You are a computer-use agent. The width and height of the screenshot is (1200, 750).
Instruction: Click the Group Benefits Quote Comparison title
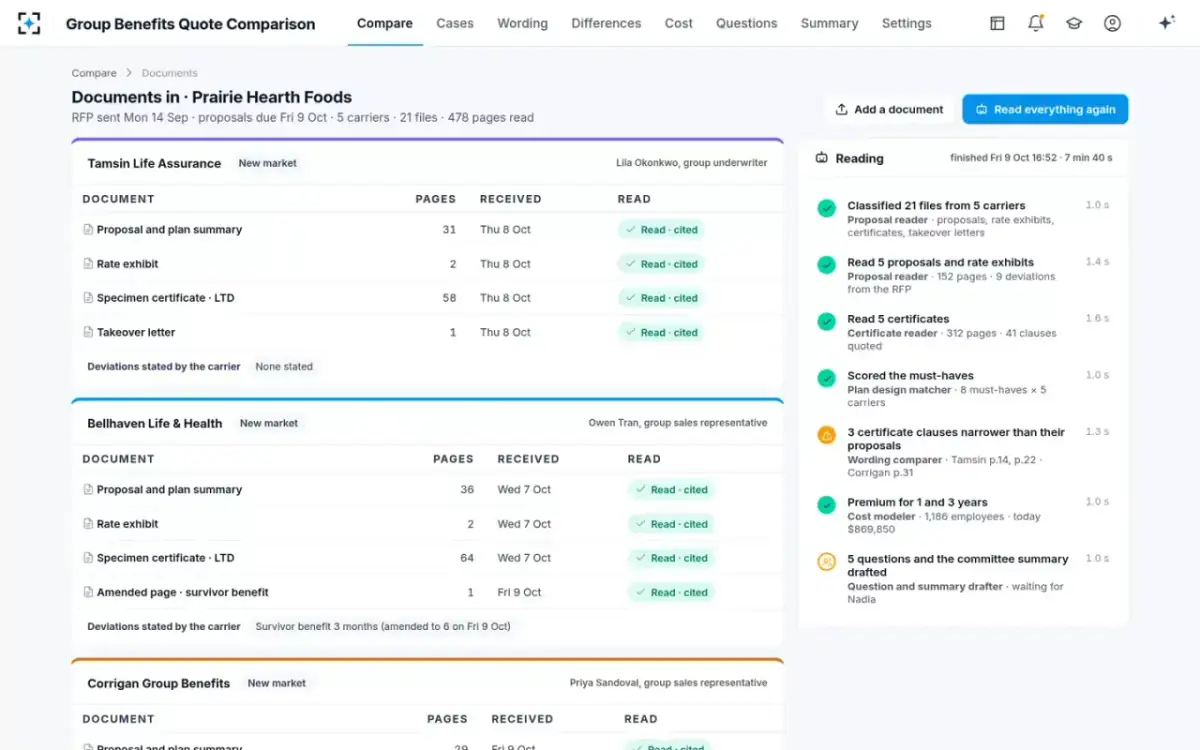pyautogui.click(x=190, y=23)
